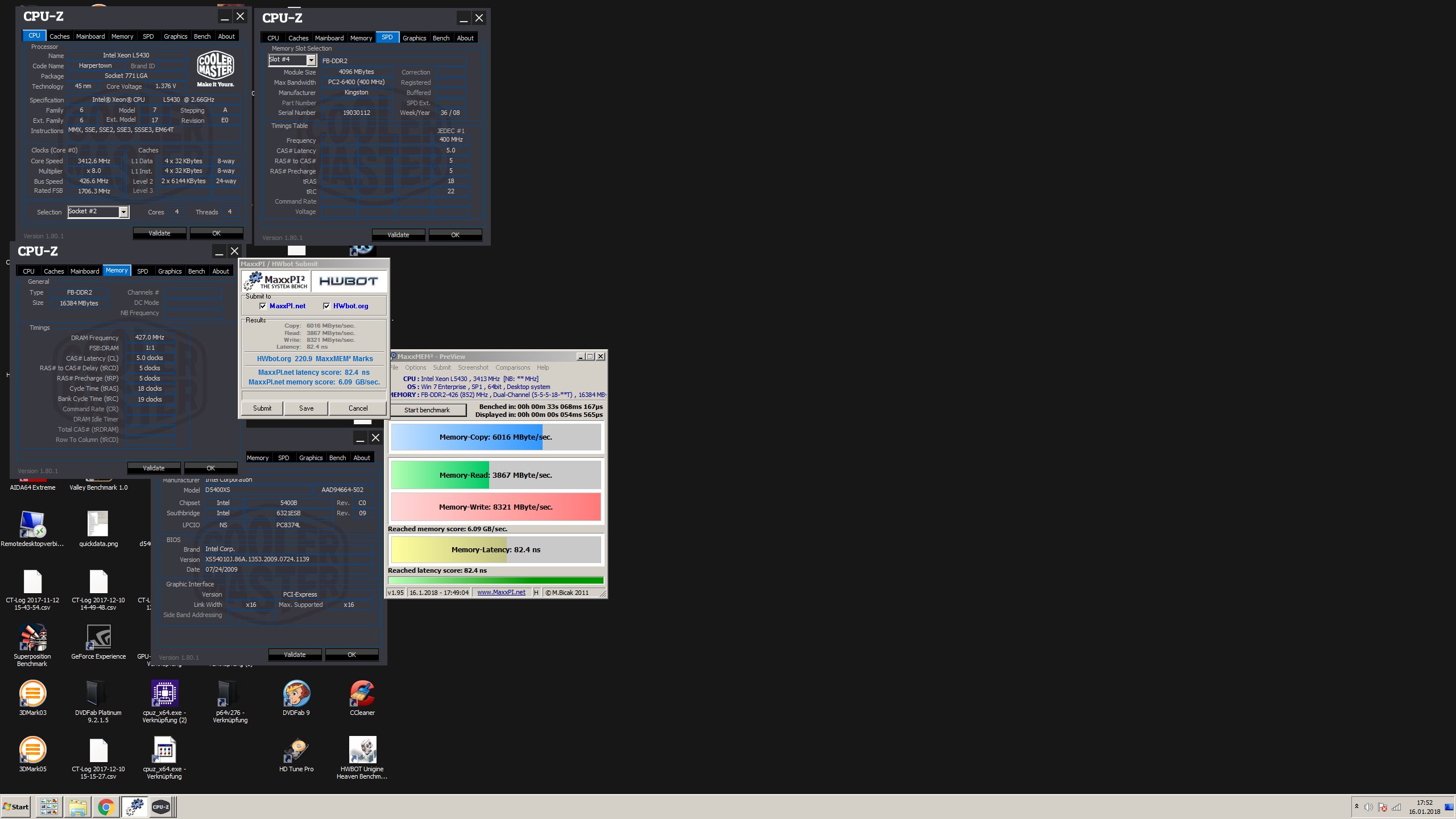Viewport: 1456px width, 819px height.
Task: Click MaxxPI gears taskbar button
Action: click(135, 806)
